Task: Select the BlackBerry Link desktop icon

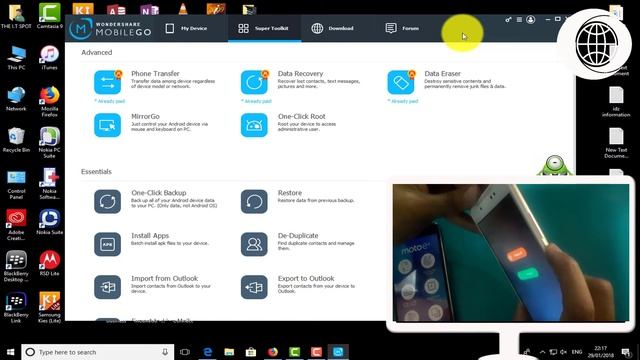Action: point(16,307)
